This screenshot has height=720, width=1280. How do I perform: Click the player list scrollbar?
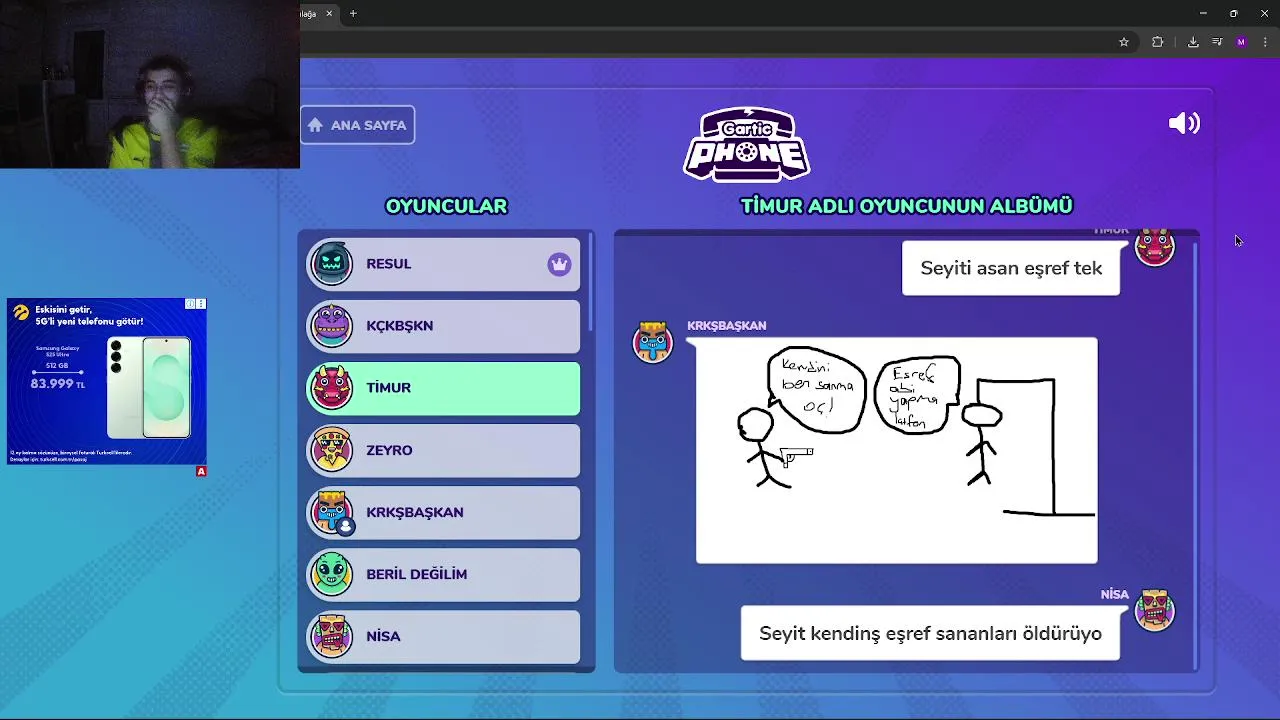coord(590,282)
